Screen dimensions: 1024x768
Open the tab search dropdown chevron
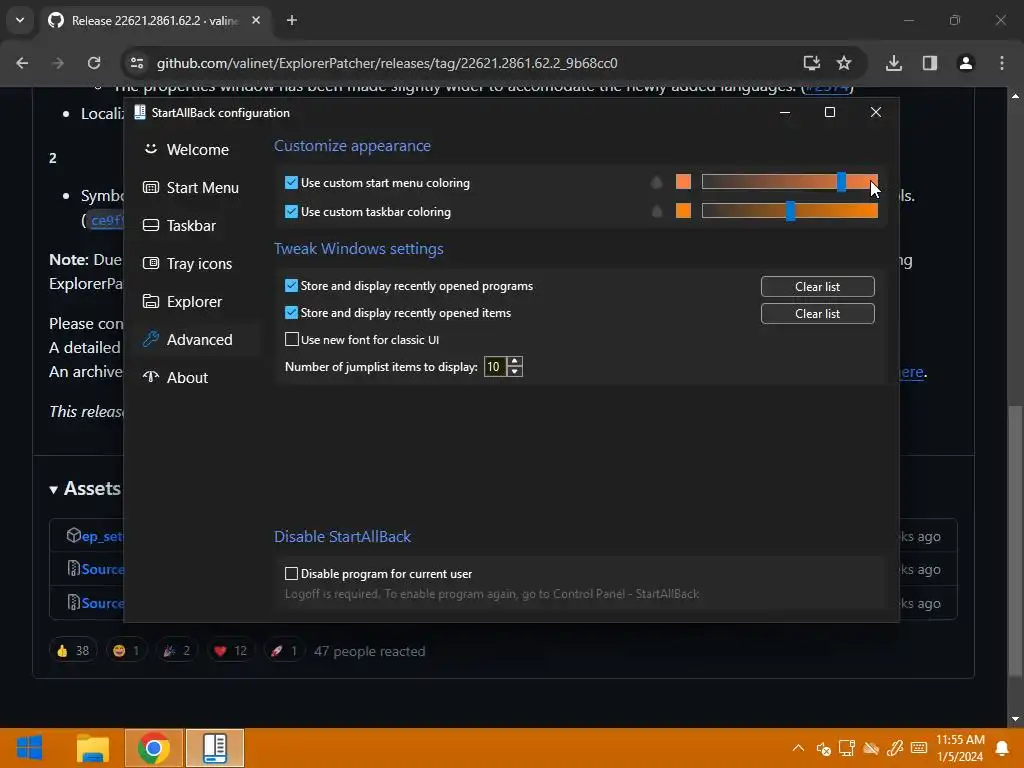coord(20,20)
